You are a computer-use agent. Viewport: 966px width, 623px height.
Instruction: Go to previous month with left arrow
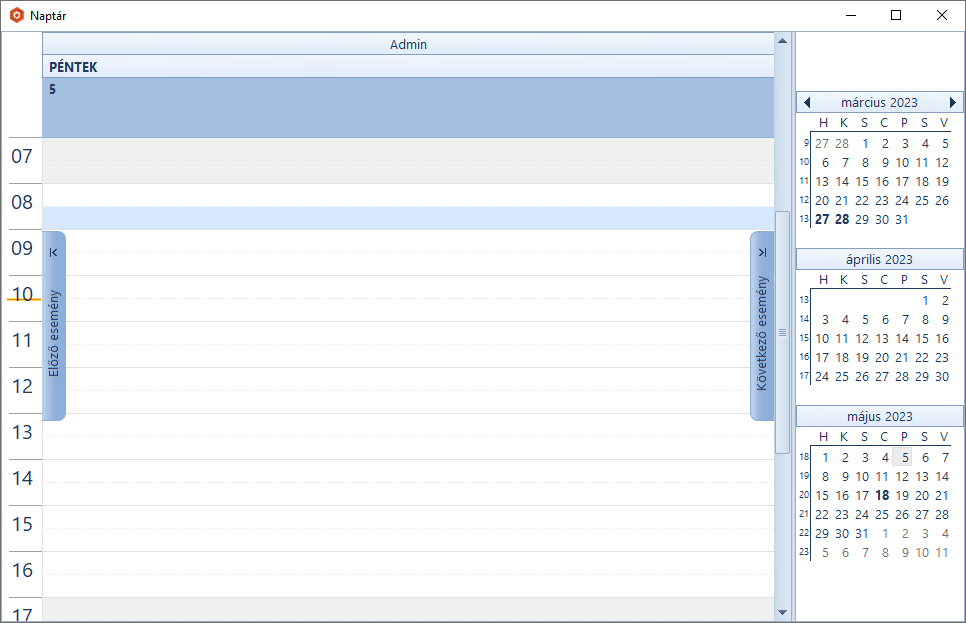(x=807, y=103)
